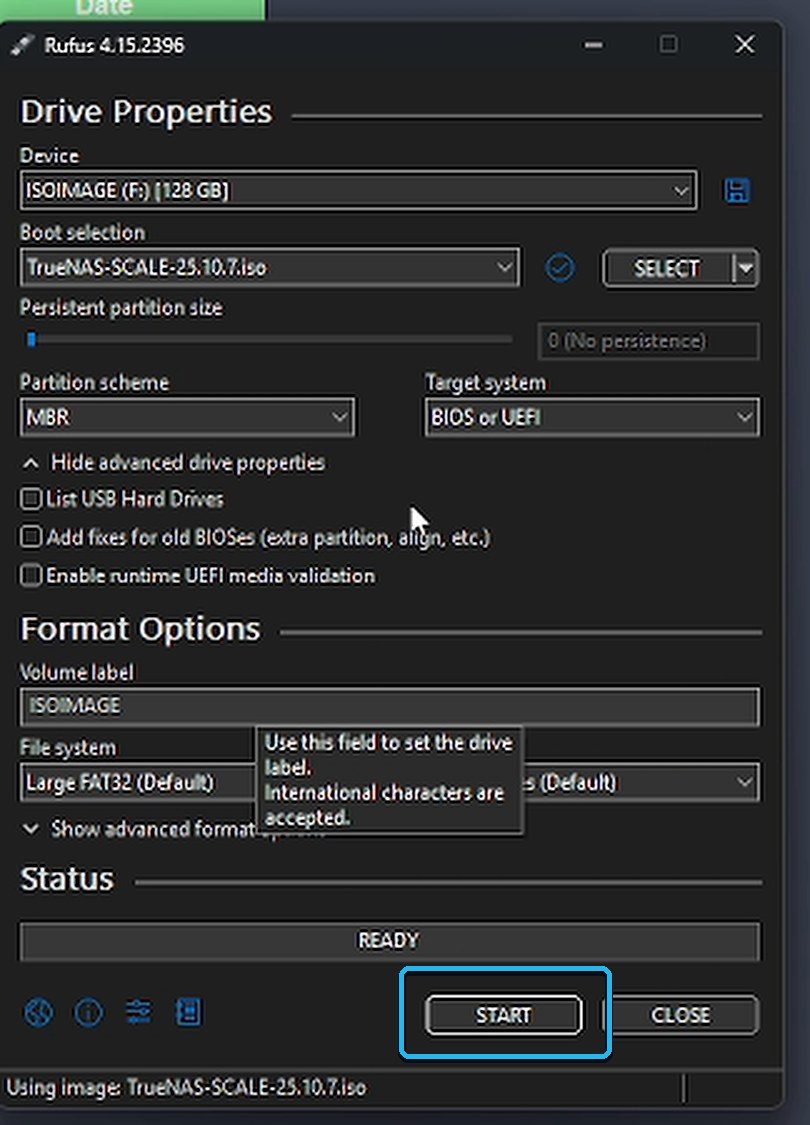
Task: Click the CLOSE button
Action: point(680,1015)
